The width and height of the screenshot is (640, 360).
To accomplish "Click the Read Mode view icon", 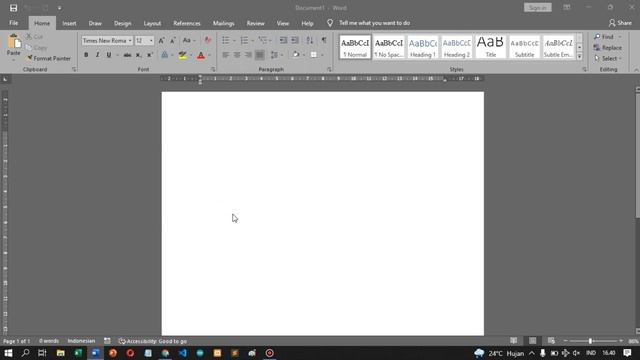I will (x=513, y=341).
